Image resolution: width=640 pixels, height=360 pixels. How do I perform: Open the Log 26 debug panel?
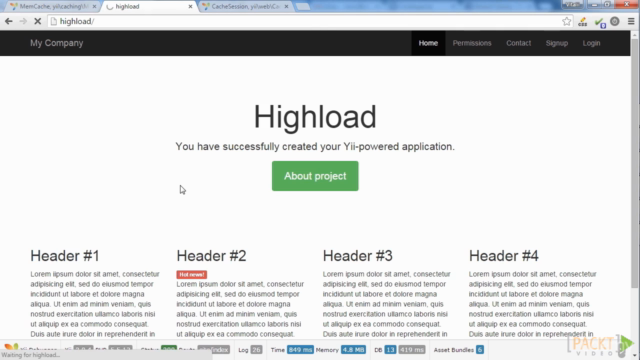[250, 350]
